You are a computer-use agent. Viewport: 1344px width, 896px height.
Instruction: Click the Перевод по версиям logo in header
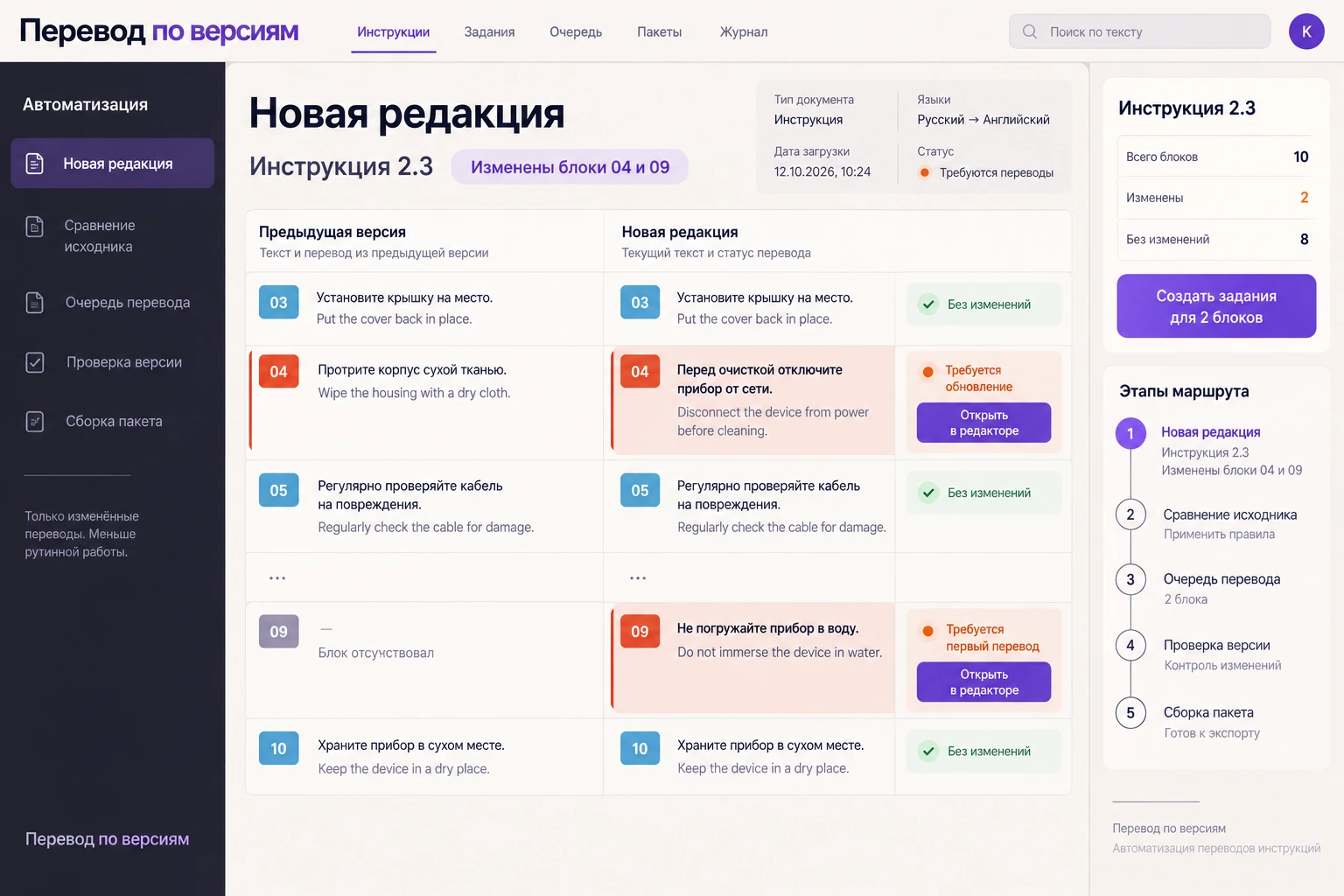click(159, 31)
